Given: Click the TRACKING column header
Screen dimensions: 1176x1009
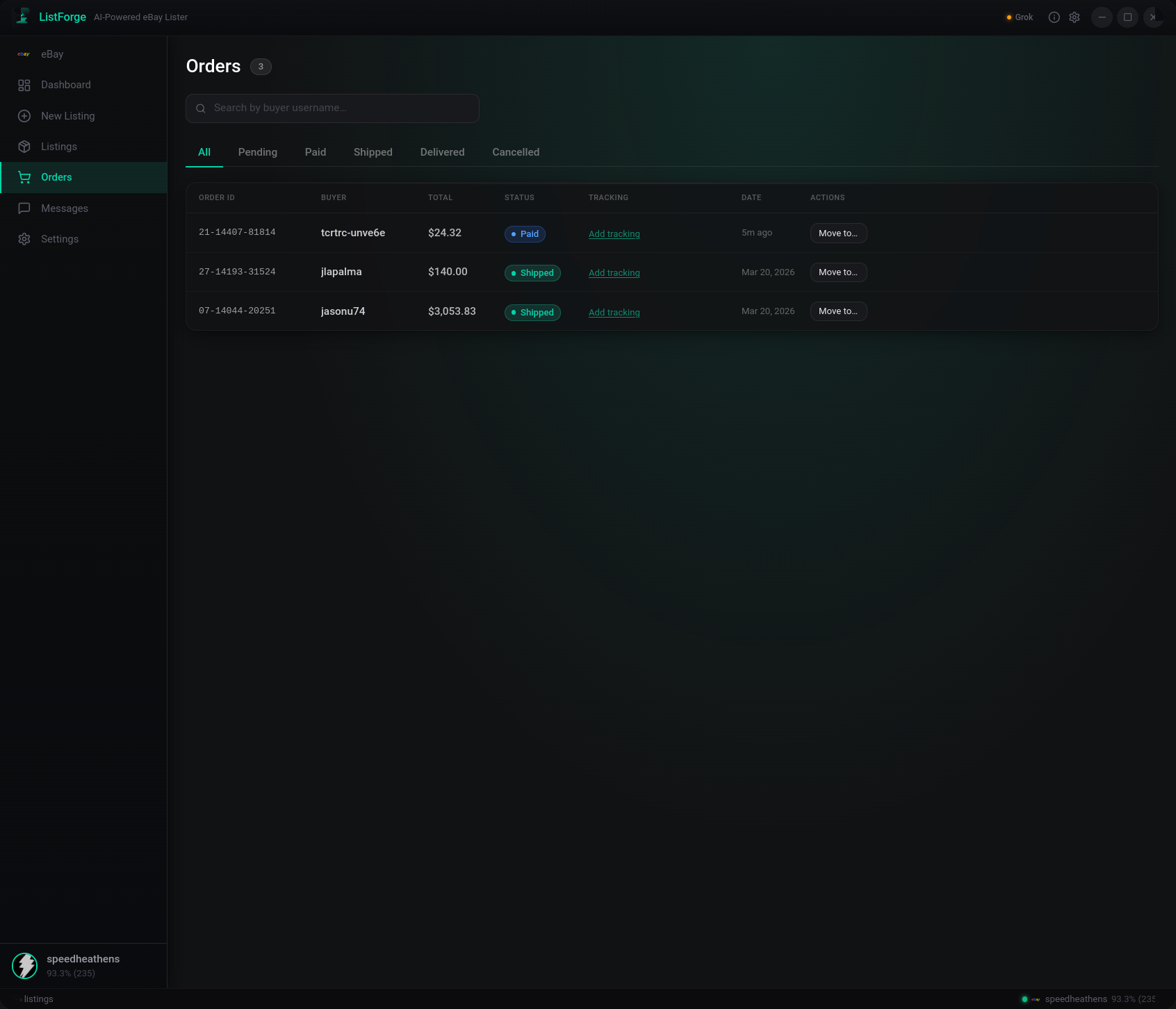Looking at the screenshot, I should pyautogui.click(x=608, y=198).
